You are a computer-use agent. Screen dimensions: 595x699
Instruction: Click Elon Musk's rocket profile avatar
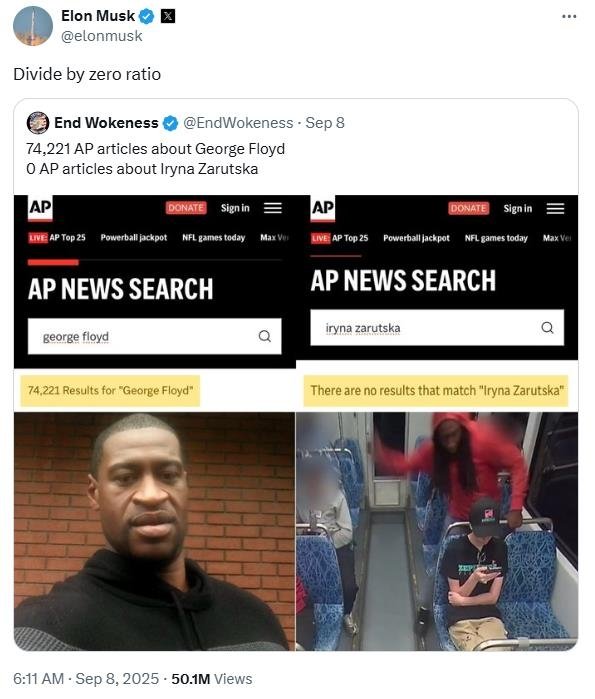(33, 26)
